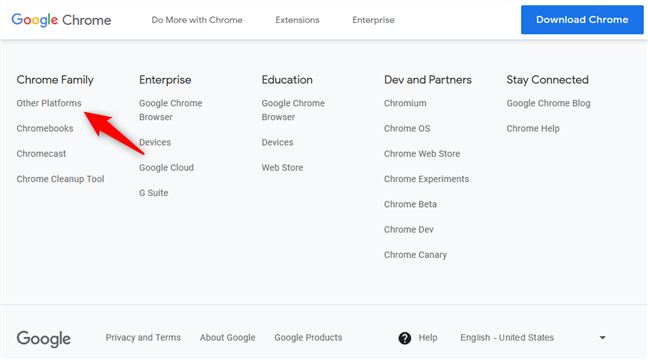
Task: Click the Dev and Partners heading
Action: pyautogui.click(x=428, y=80)
